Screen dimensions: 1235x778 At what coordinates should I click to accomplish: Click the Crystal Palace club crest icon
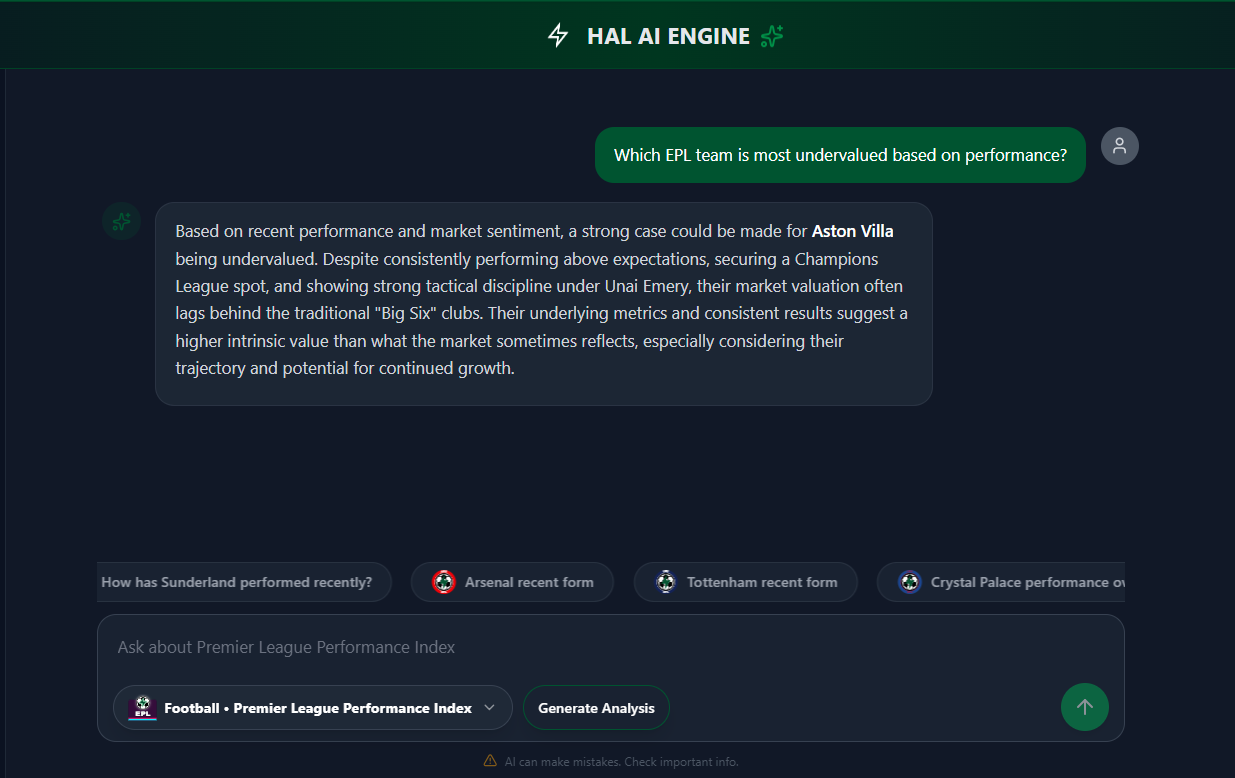tap(910, 582)
